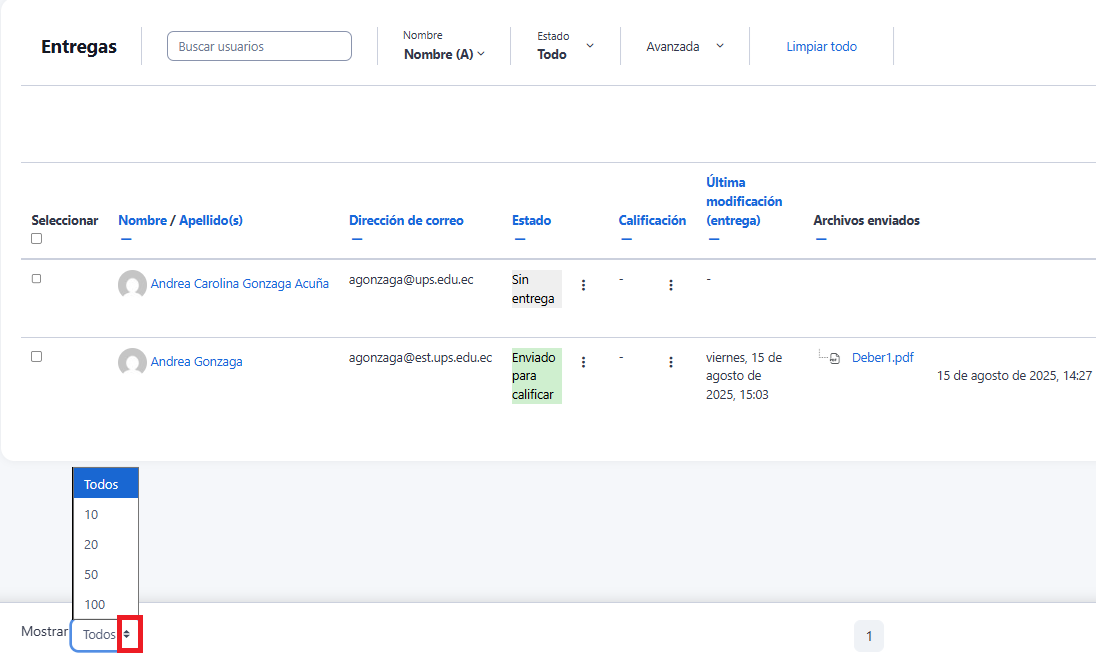This screenshot has height=658, width=1096.
Task: Open the Deber1.pdf submitted file
Action: pyautogui.click(x=882, y=358)
